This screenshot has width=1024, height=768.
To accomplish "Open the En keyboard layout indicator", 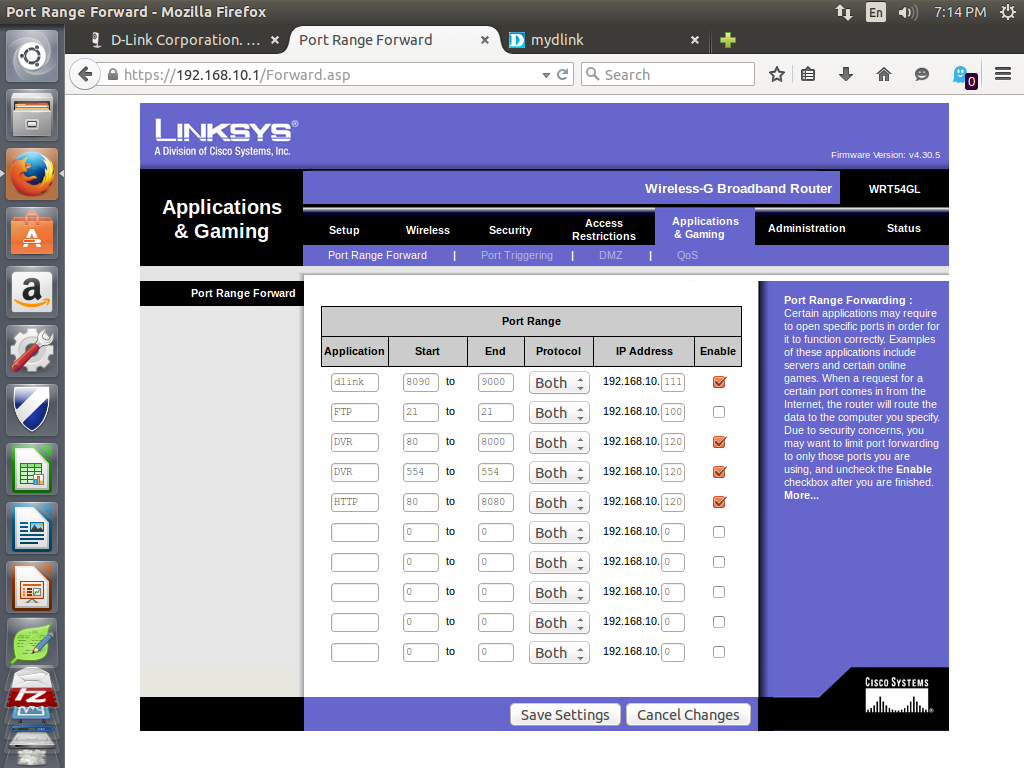I will (876, 12).
